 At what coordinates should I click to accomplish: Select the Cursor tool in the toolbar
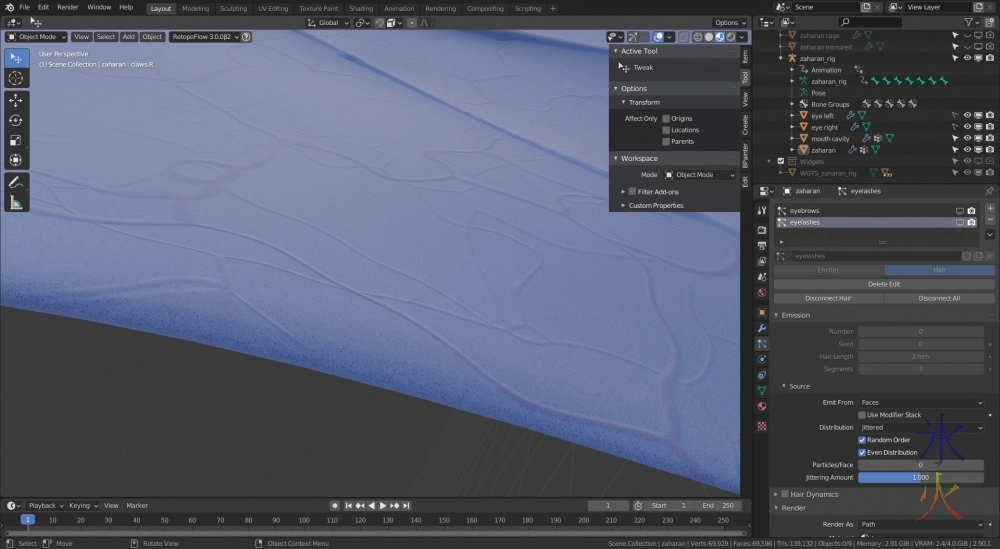point(16,78)
